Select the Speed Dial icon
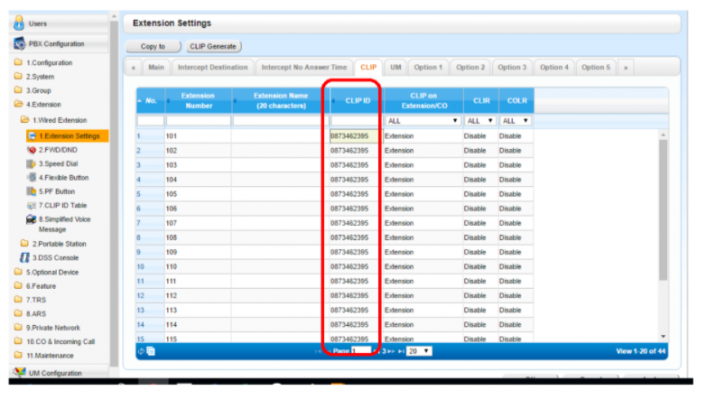716x400 pixels. 31,163
